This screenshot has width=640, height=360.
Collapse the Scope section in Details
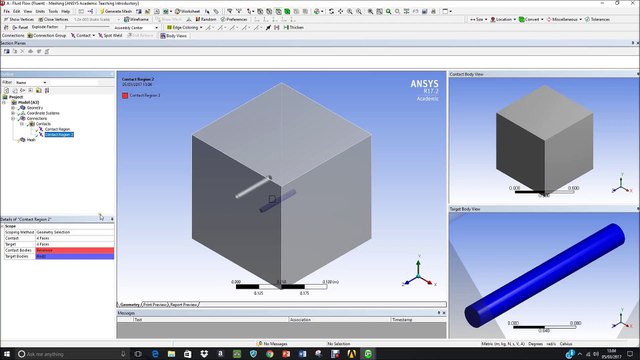tap(2, 226)
